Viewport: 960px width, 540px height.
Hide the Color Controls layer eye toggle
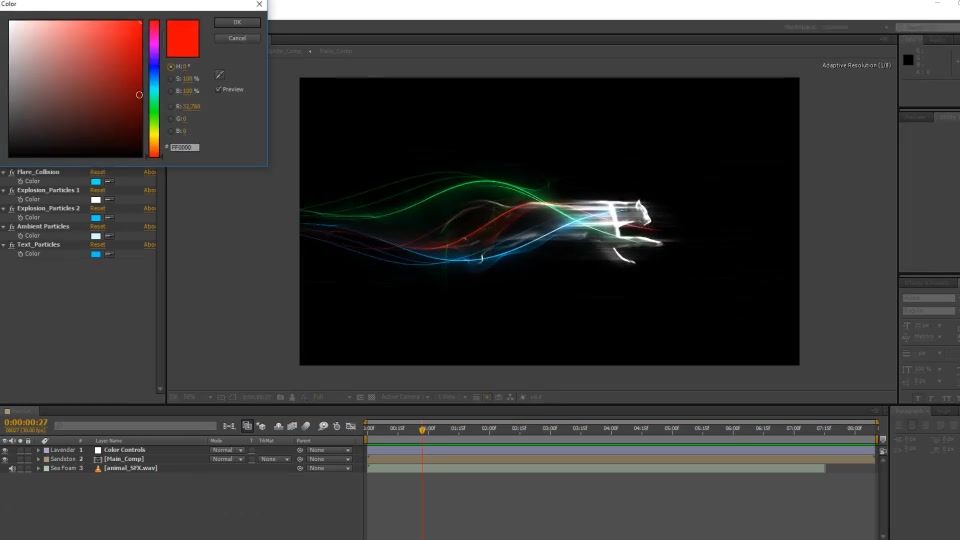(x=5, y=450)
